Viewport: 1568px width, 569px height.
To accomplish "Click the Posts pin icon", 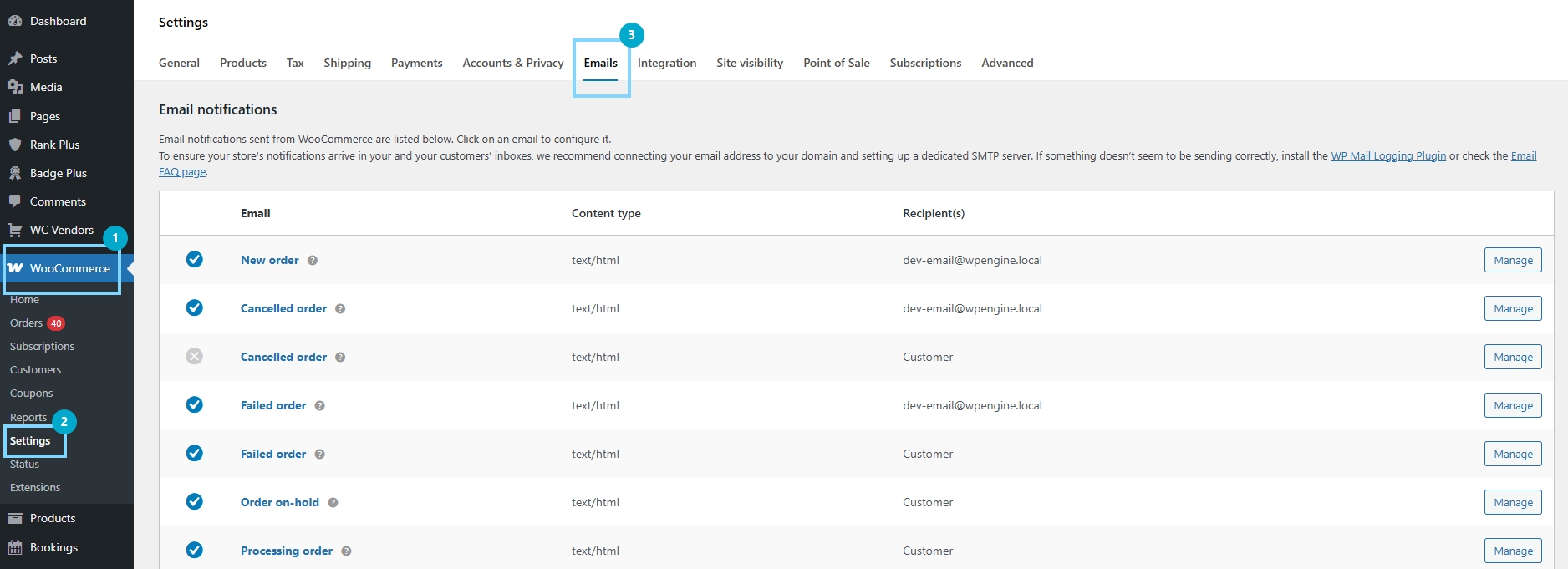I will point(15,58).
